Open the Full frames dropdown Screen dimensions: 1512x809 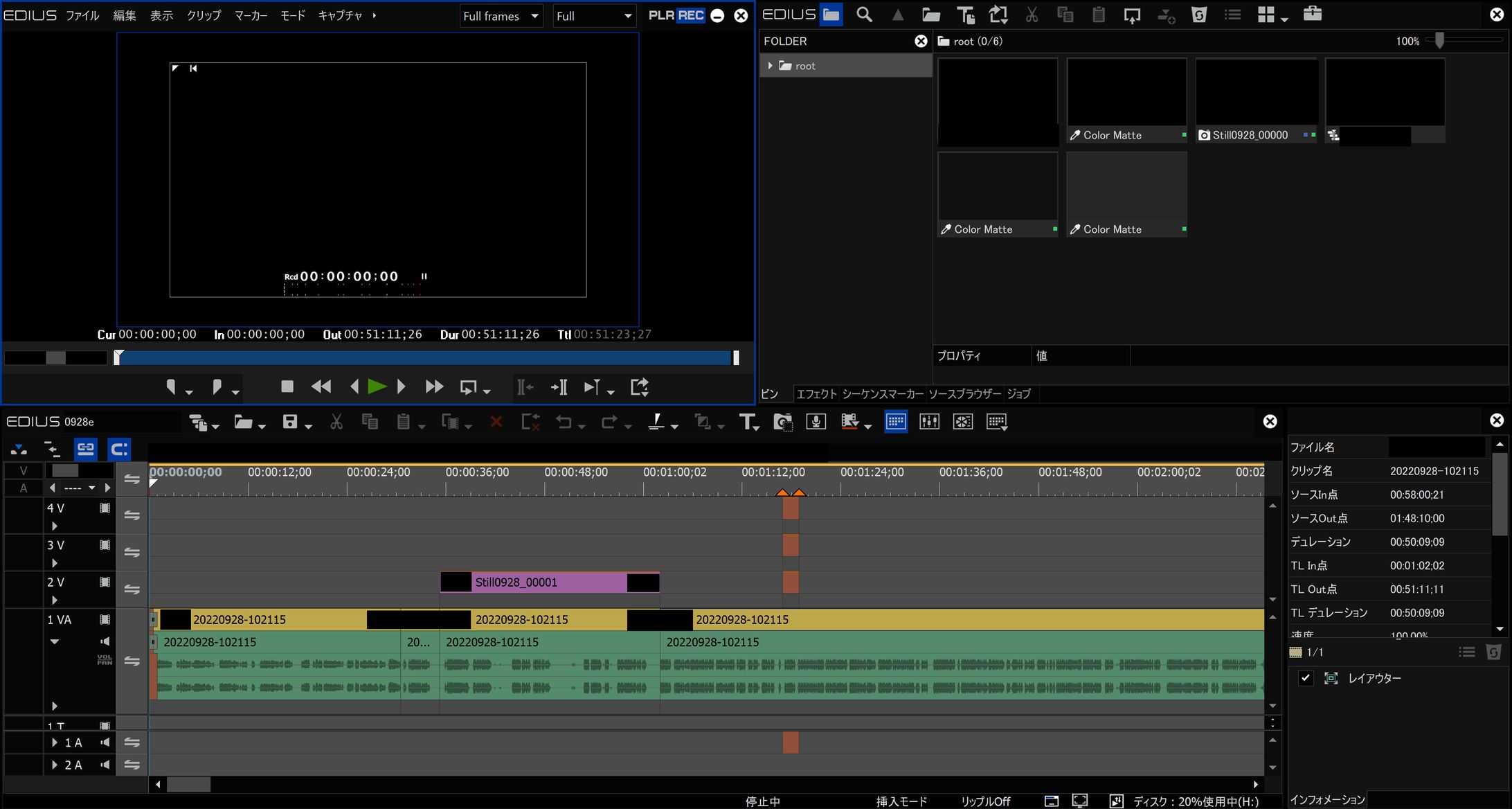[x=501, y=16]
